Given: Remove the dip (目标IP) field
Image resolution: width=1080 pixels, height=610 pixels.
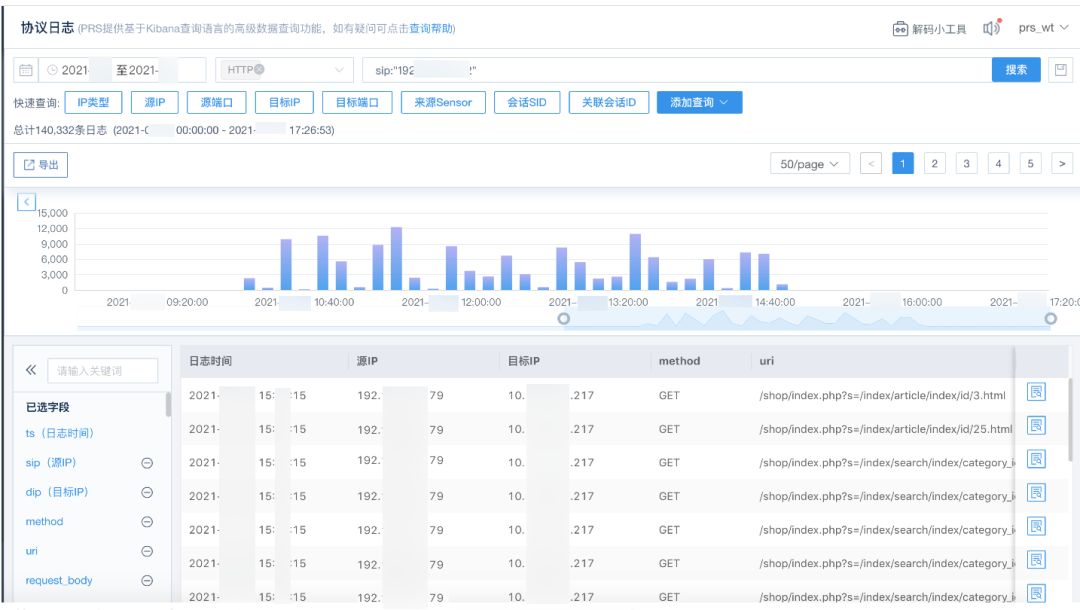Looking at the screenshot, I should point(147,492).
